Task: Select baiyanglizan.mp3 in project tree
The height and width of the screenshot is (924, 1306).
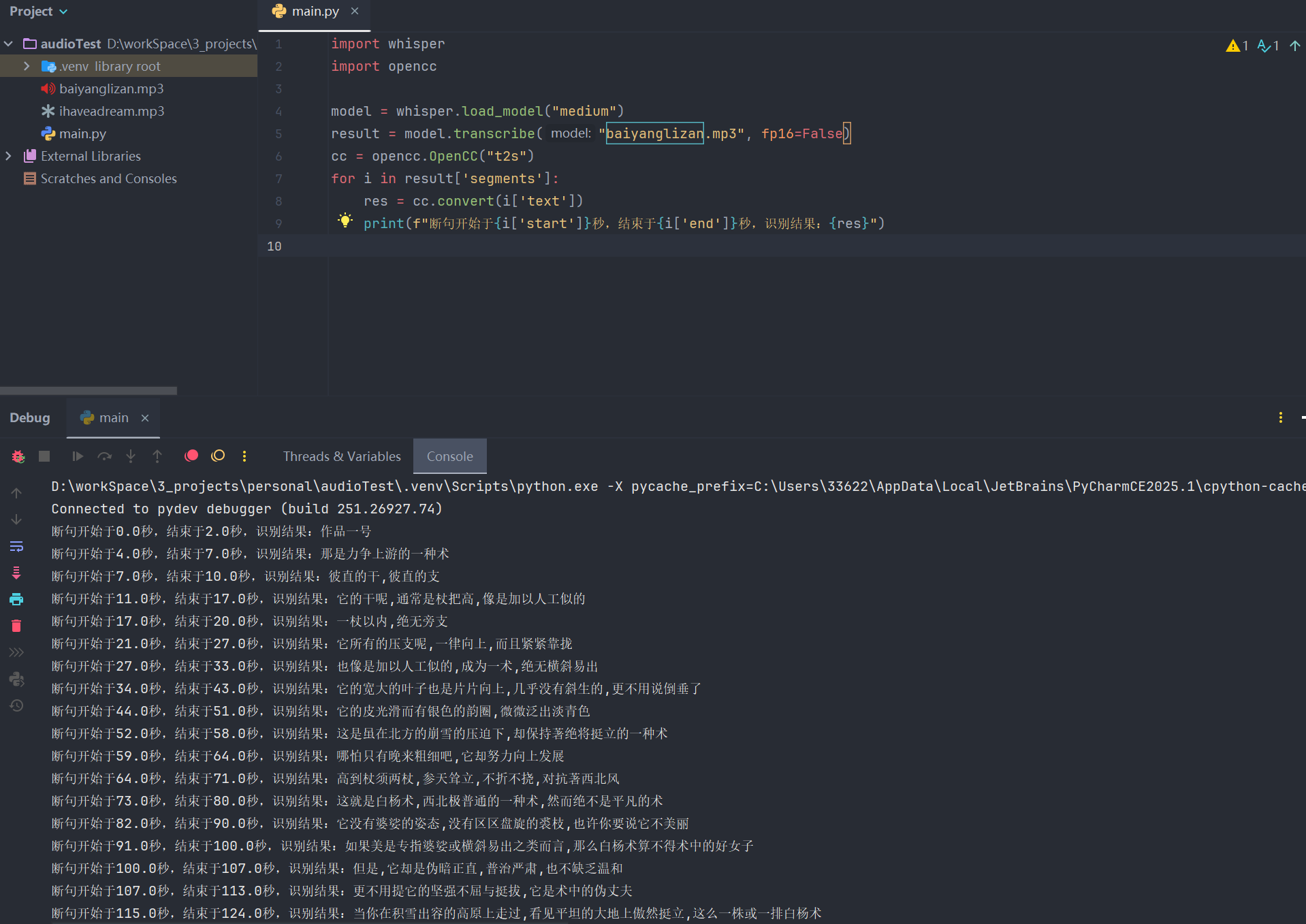Action: pos(111,89)
